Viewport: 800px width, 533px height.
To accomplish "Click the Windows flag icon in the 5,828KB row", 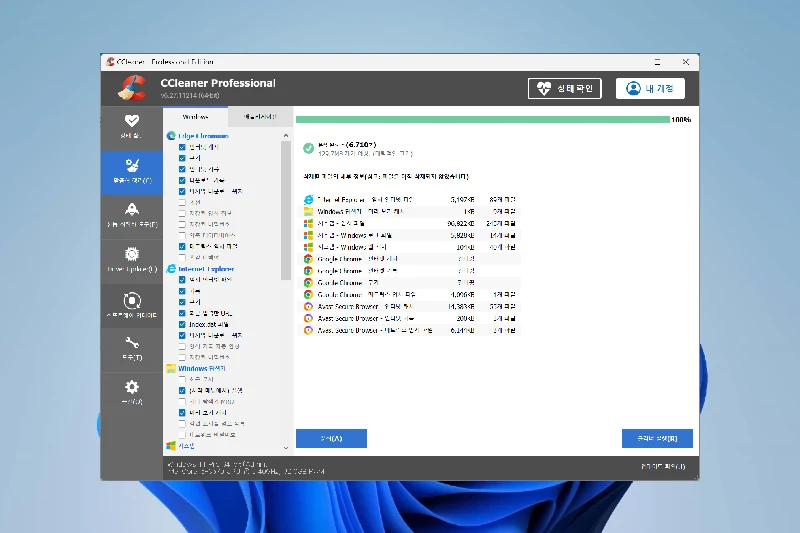I will (308, 235).
